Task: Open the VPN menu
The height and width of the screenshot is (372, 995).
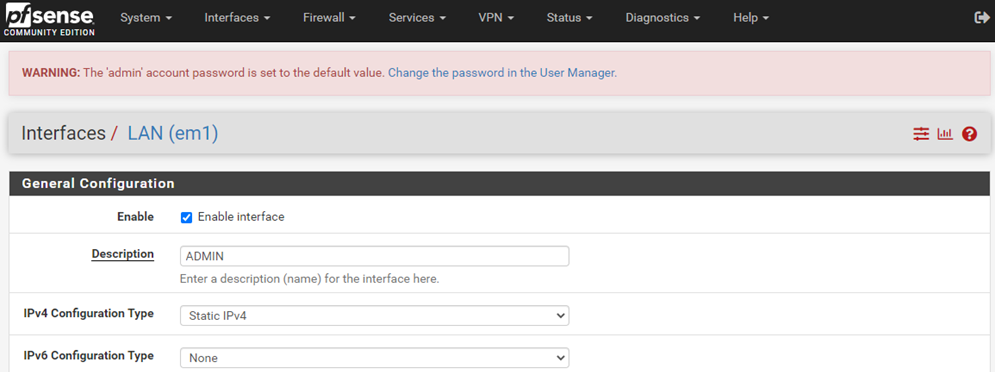Action: click(x=496, y=18)
